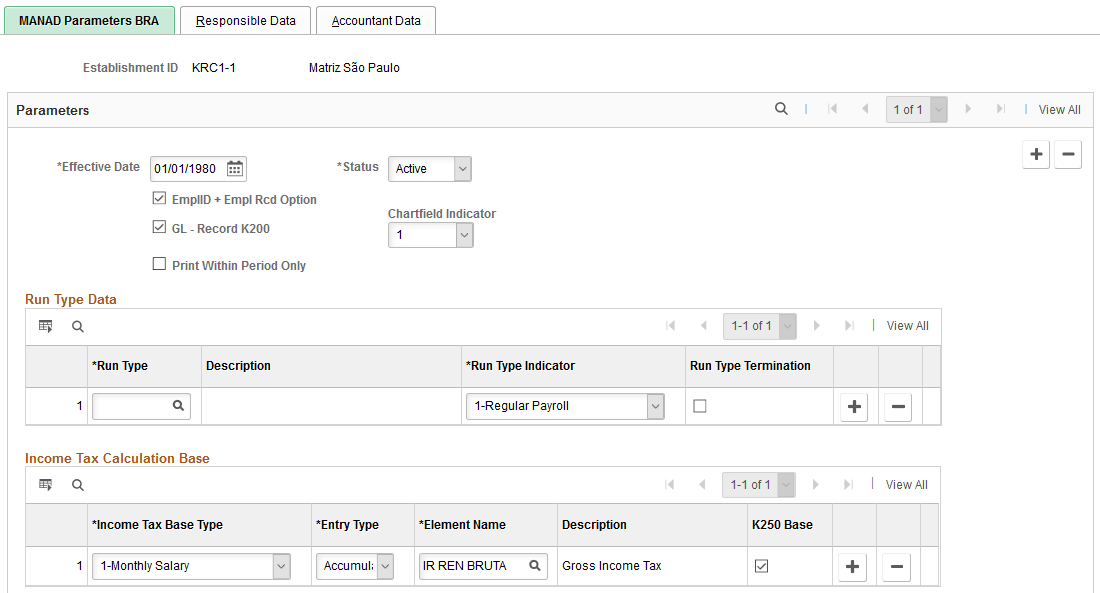Click the find icon in the Run Type Data grid

tap(78, 325)
